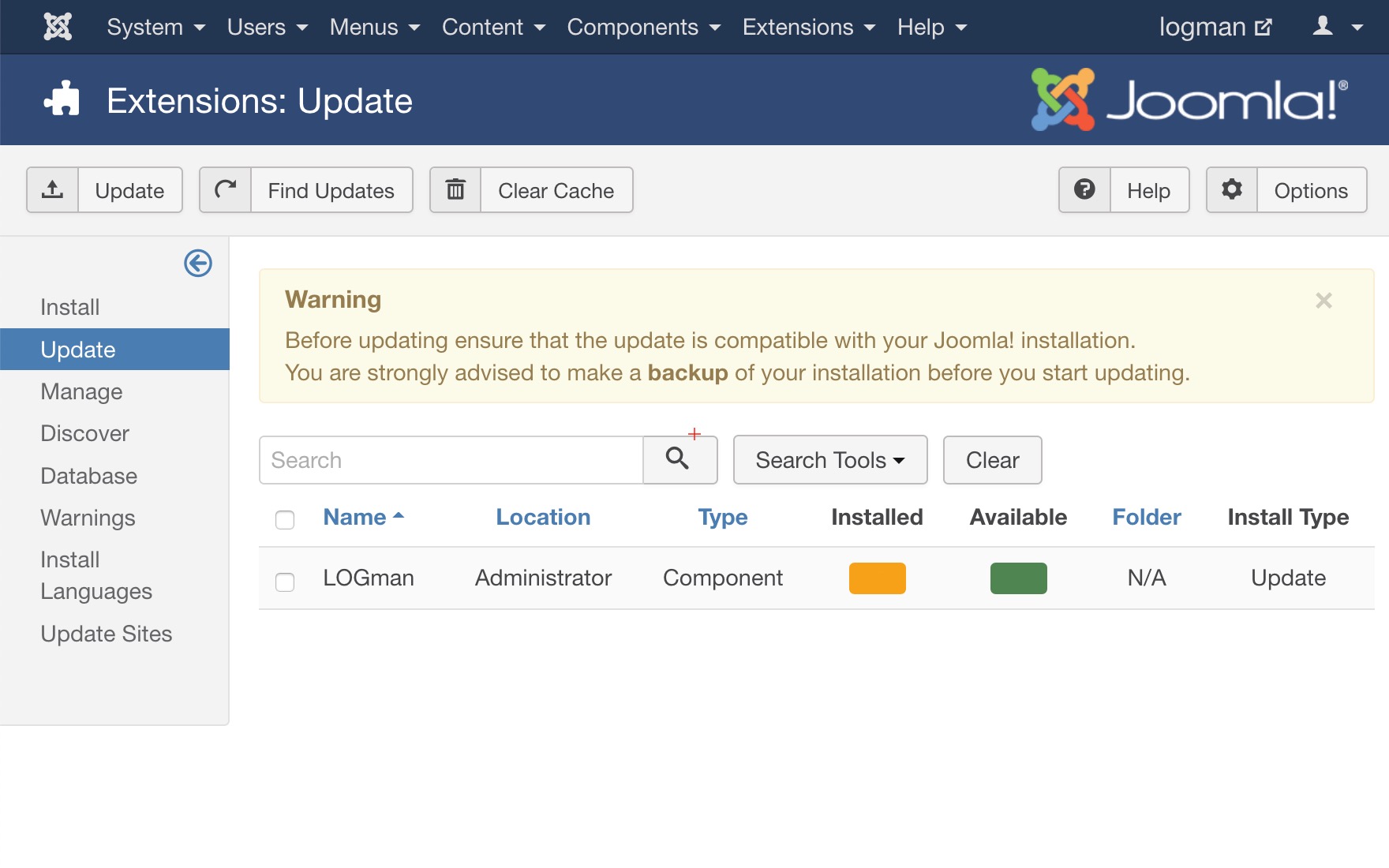Sort by the Type column header
This screenshot has height=868, width=1389.
(722, 517)
